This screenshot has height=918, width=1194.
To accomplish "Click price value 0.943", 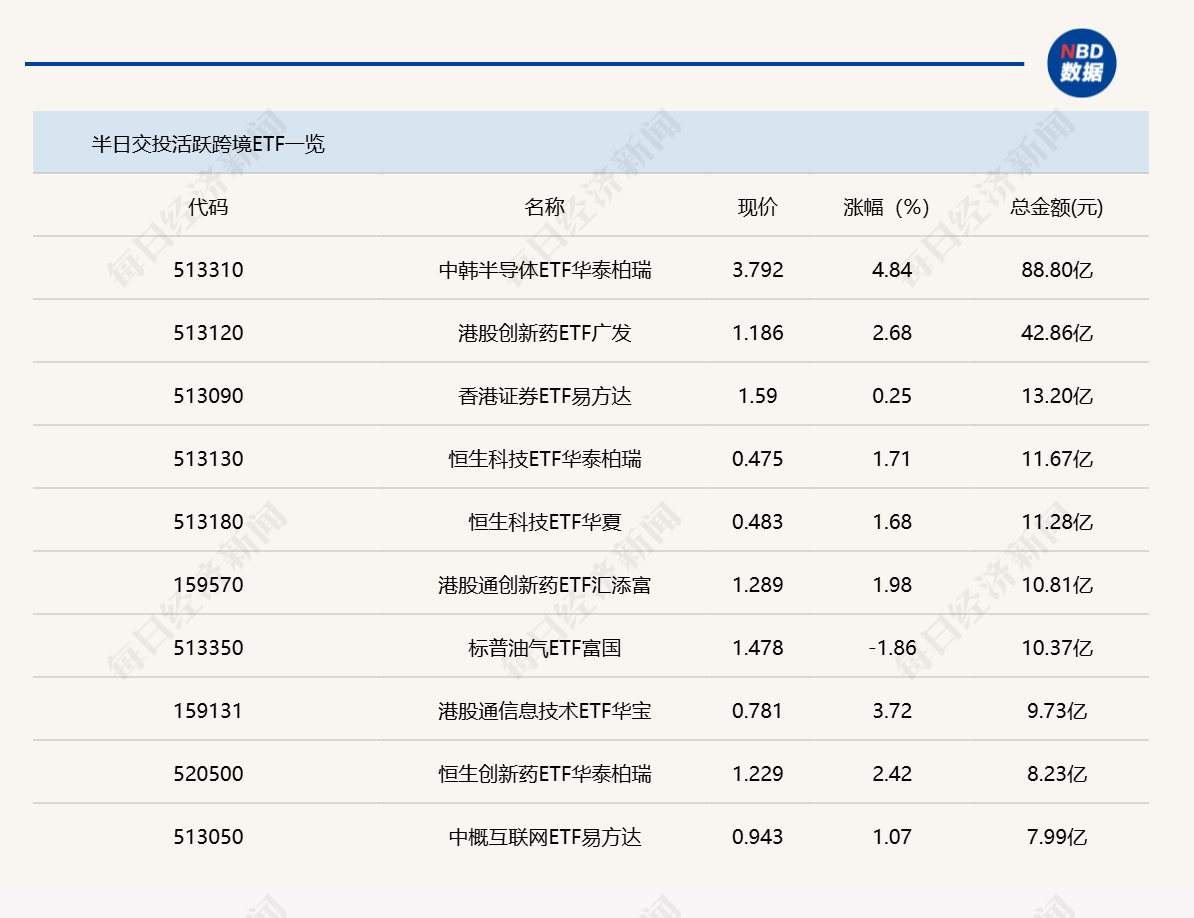I will [758, 838].
